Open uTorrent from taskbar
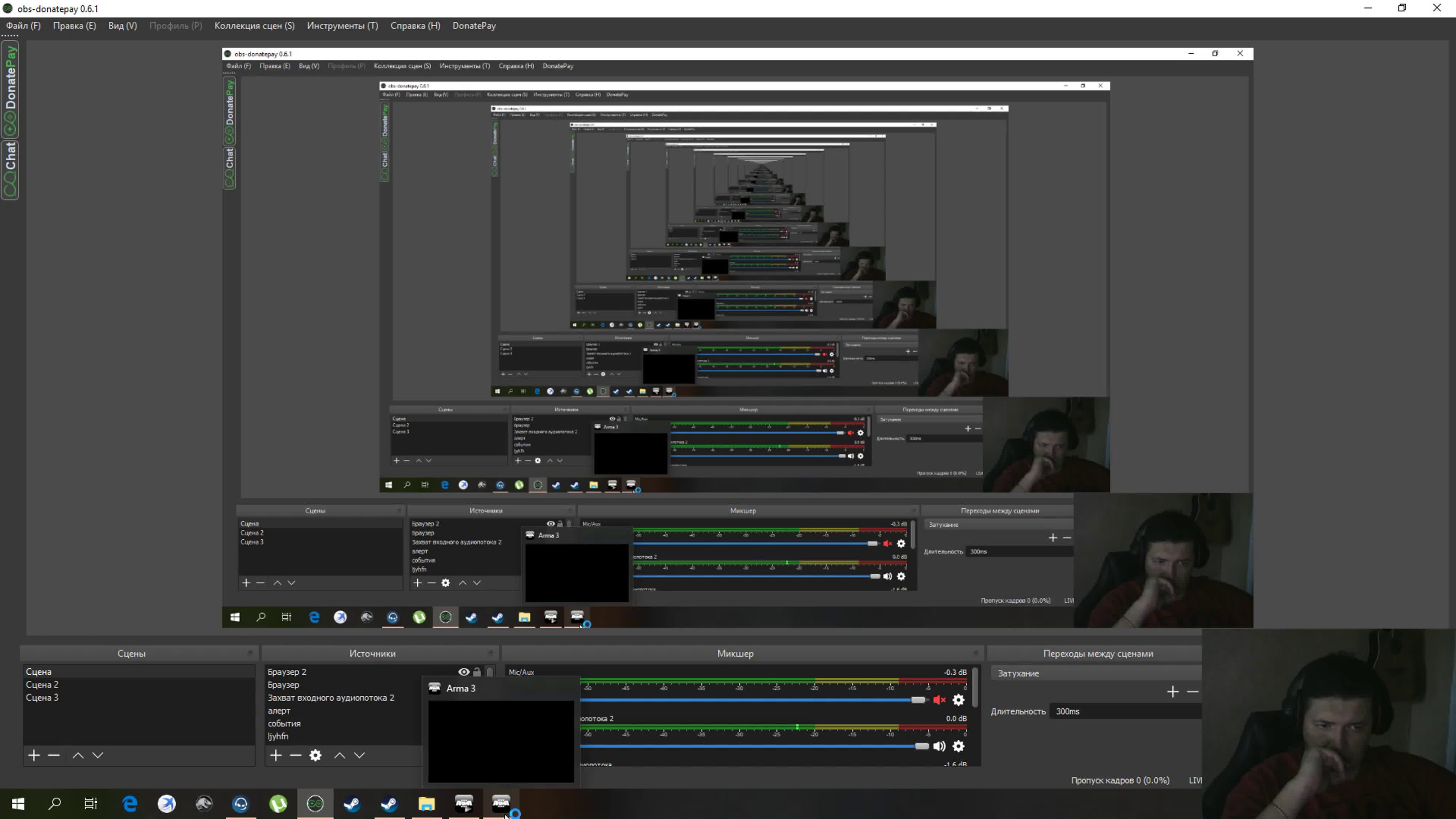This screenshot has height=819, width=1456. point(278,803)
